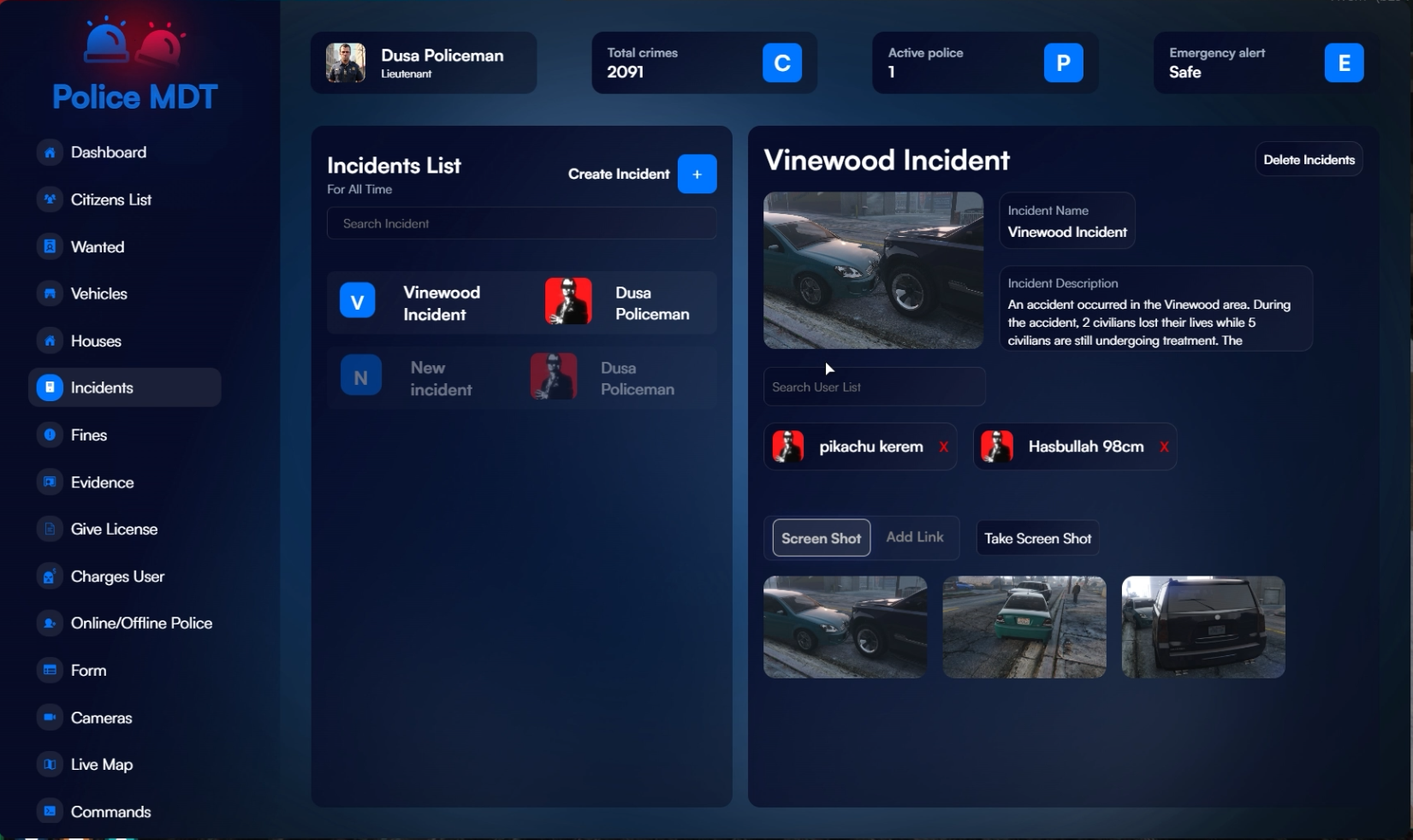
Task: Click the Evidence icon in sidebar
Action: coord(50,482)
